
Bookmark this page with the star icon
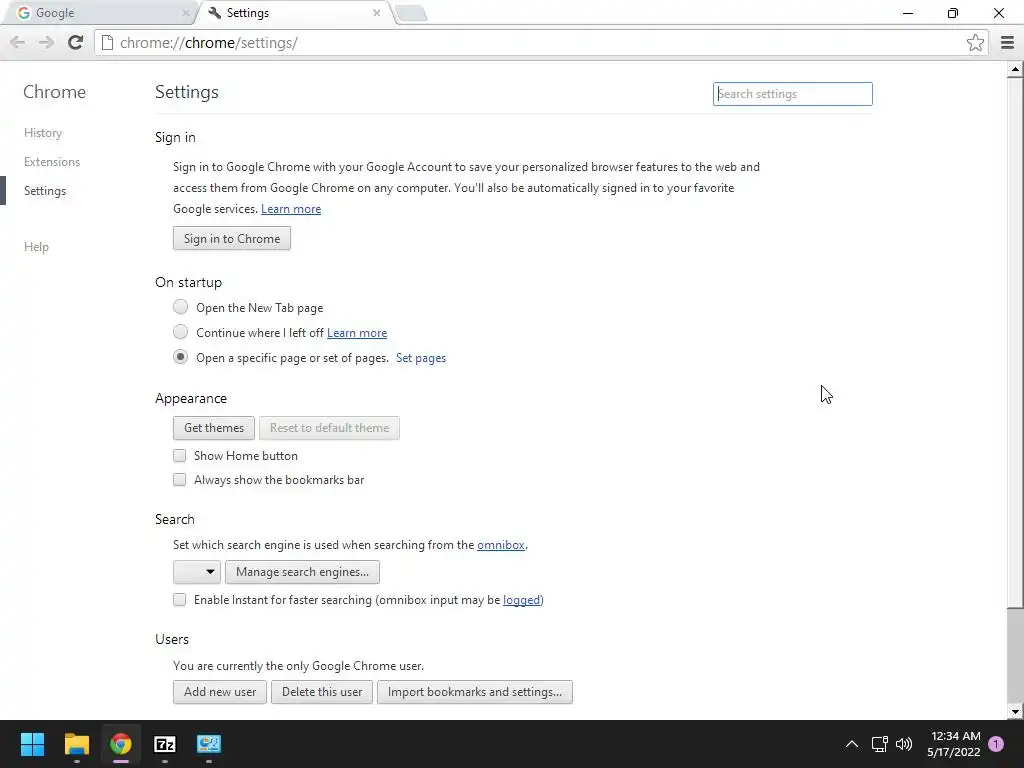point(975,42)
